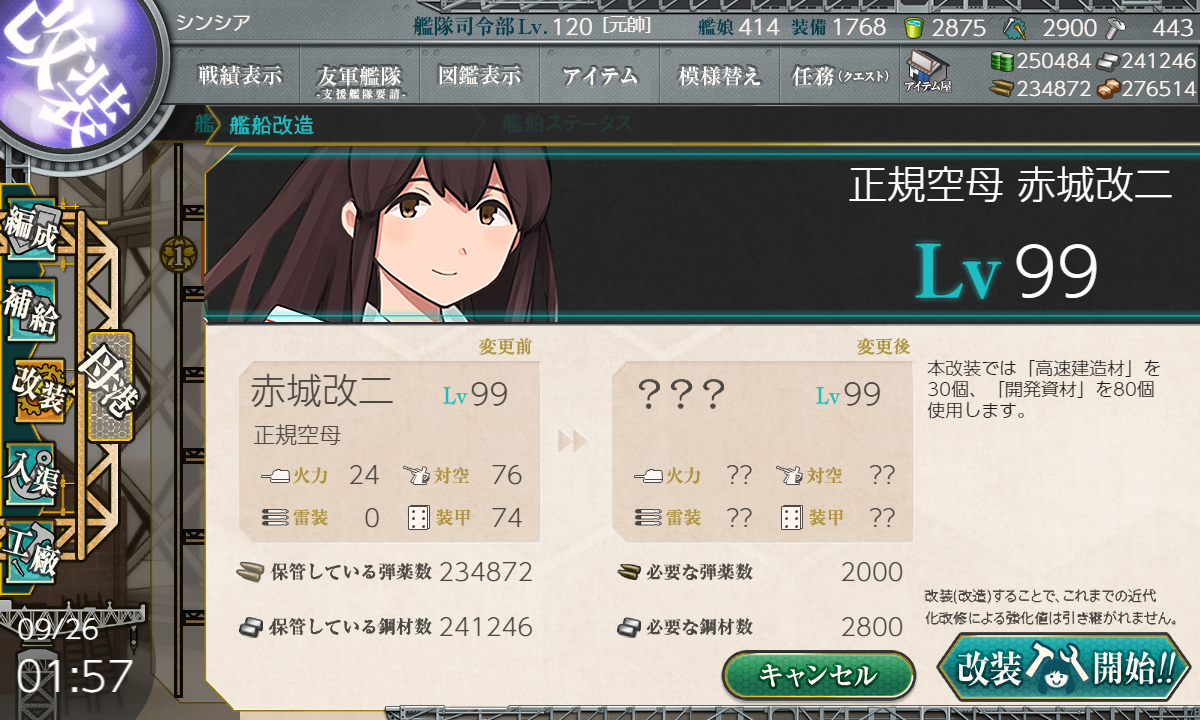Open the 模様替え furniture menu

[719, 75]
